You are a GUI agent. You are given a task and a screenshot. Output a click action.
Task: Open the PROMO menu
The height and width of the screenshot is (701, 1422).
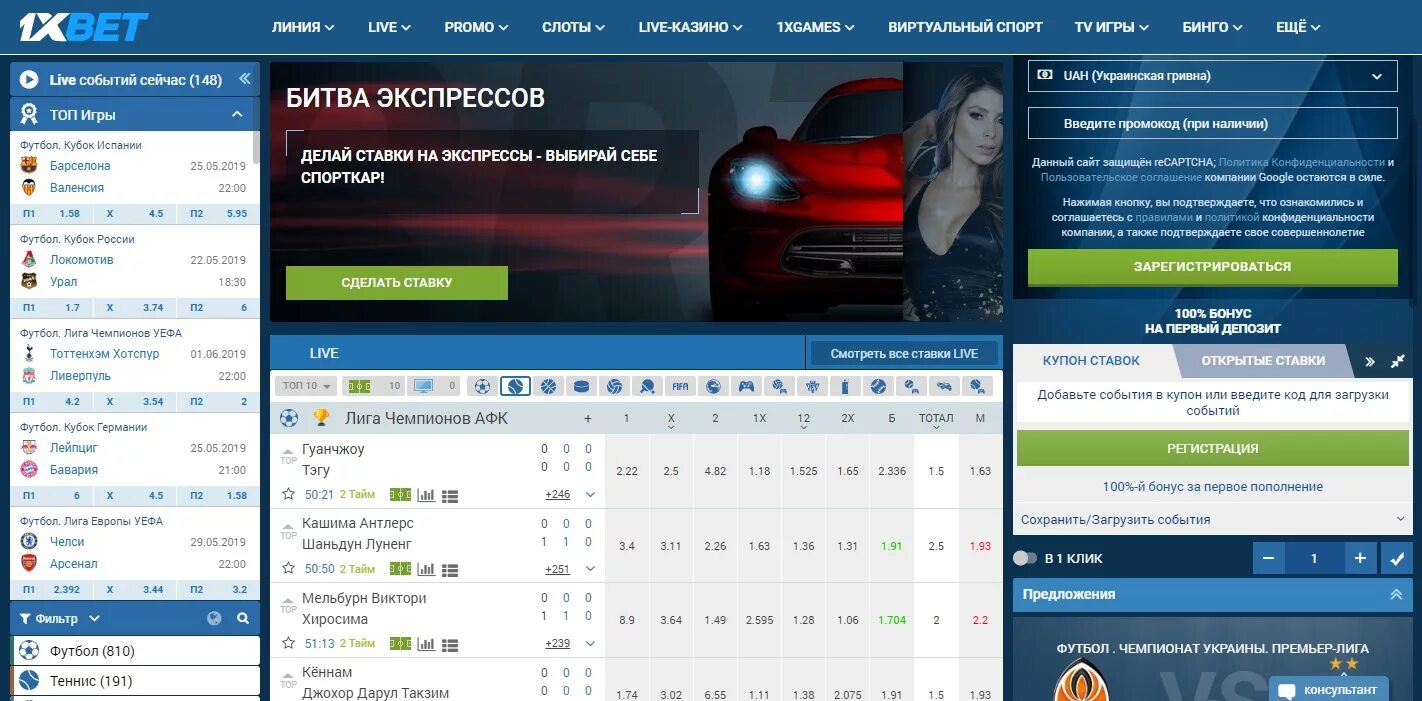(x=477, y=27)
